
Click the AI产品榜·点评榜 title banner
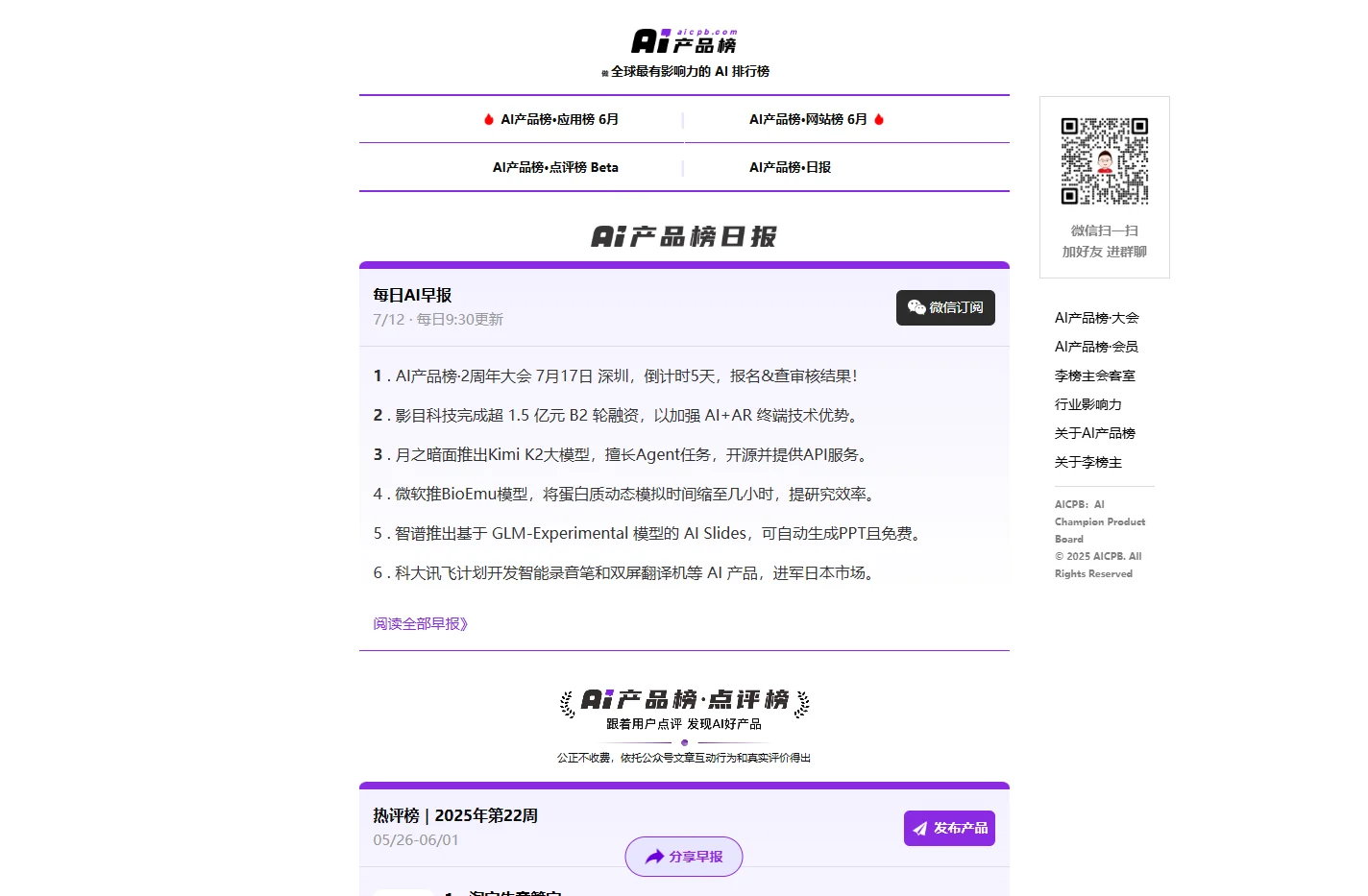(684, 700)
